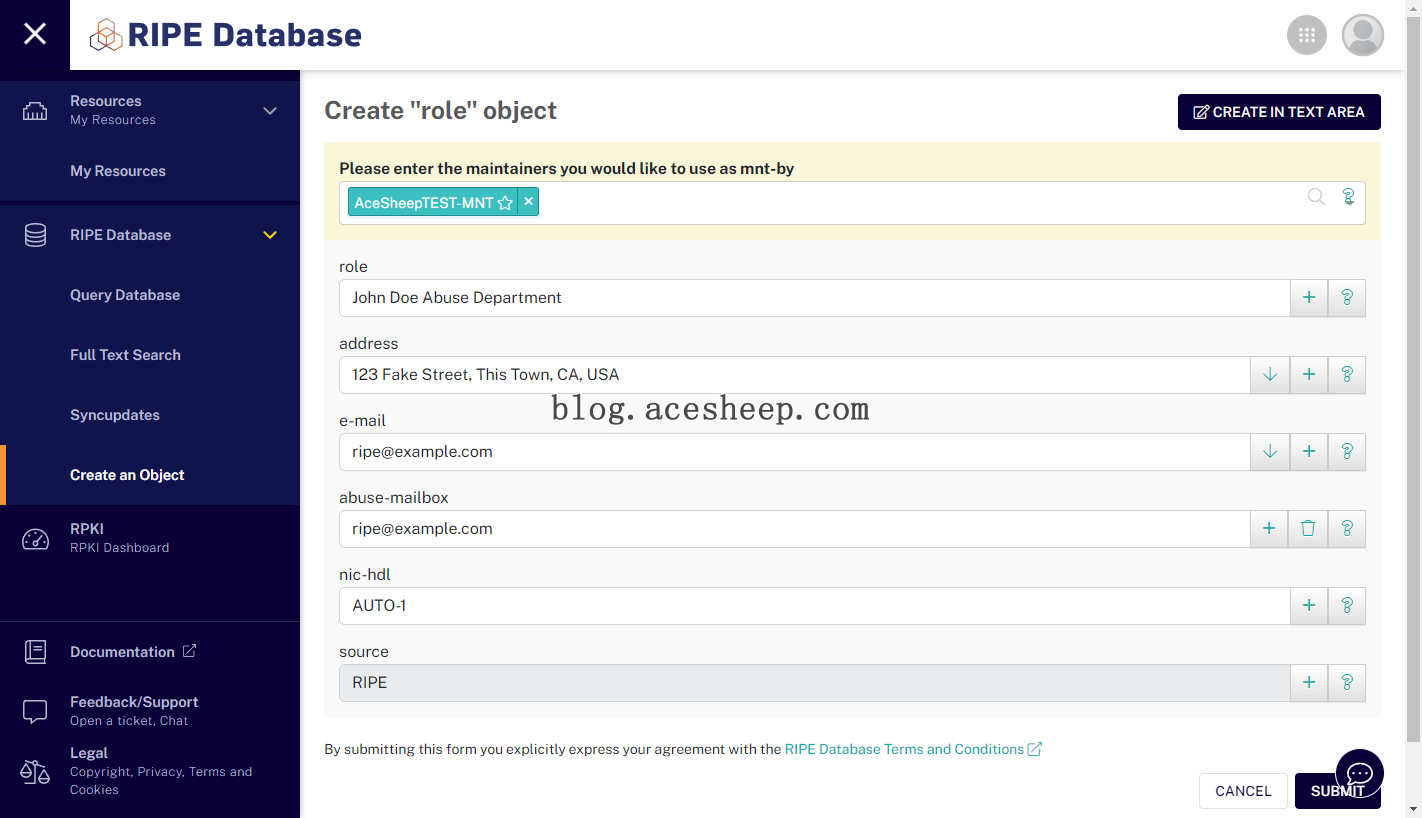Open Feedback/Support
1422x818 pixels.
click(x=134, y=711)
